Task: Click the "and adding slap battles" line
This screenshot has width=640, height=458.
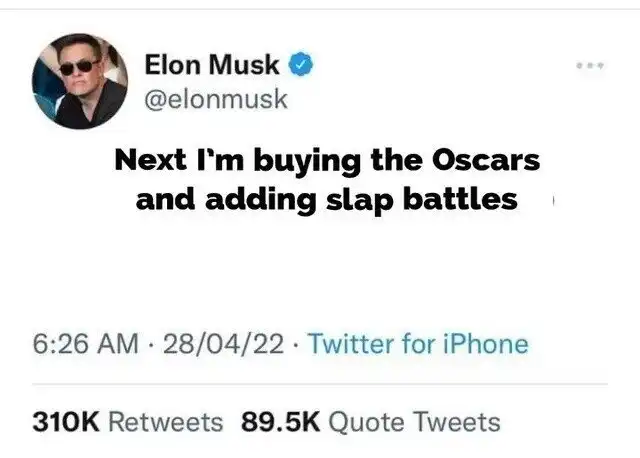Action: (326, 199)
